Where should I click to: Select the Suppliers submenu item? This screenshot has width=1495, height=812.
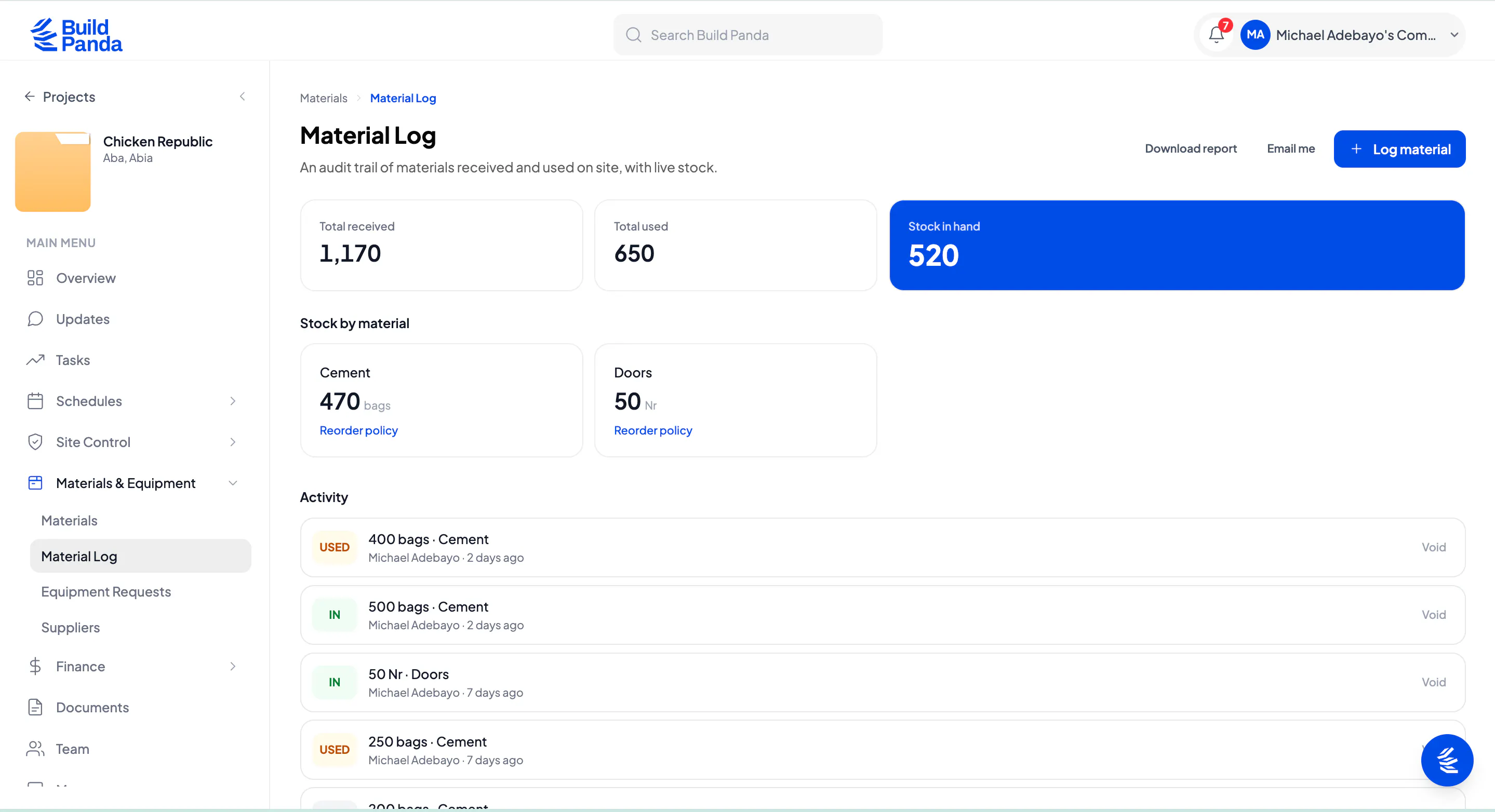click(x=71, y=628)
